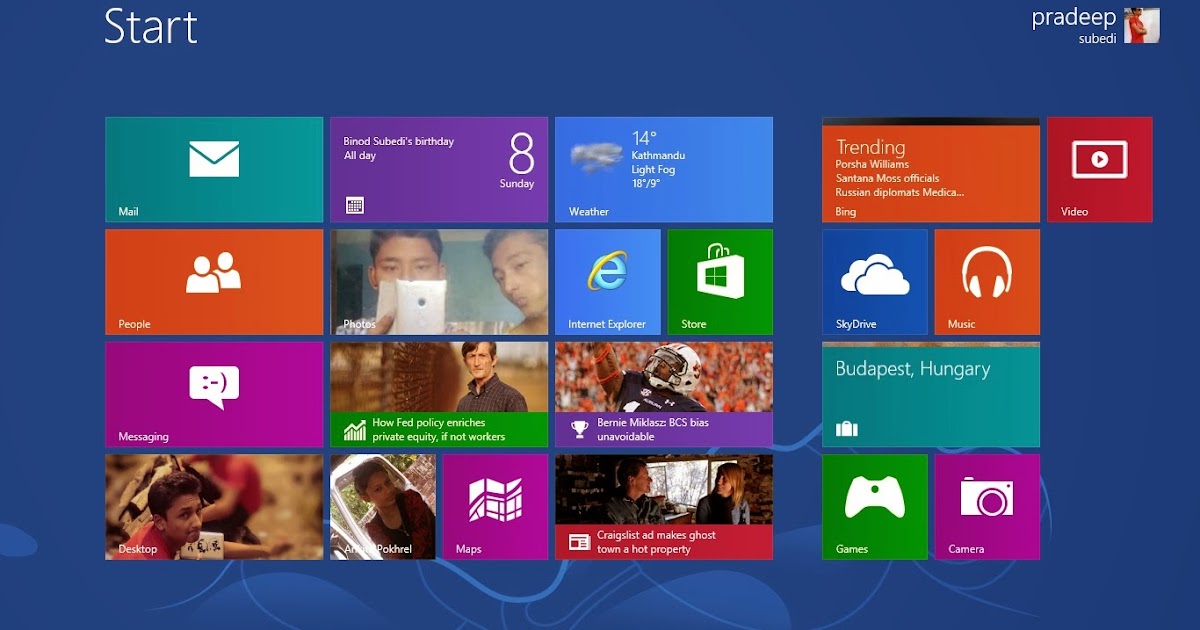Screen dimensions: 1200x630
Task: Open the Photos tile
Action: pos(439,282)
